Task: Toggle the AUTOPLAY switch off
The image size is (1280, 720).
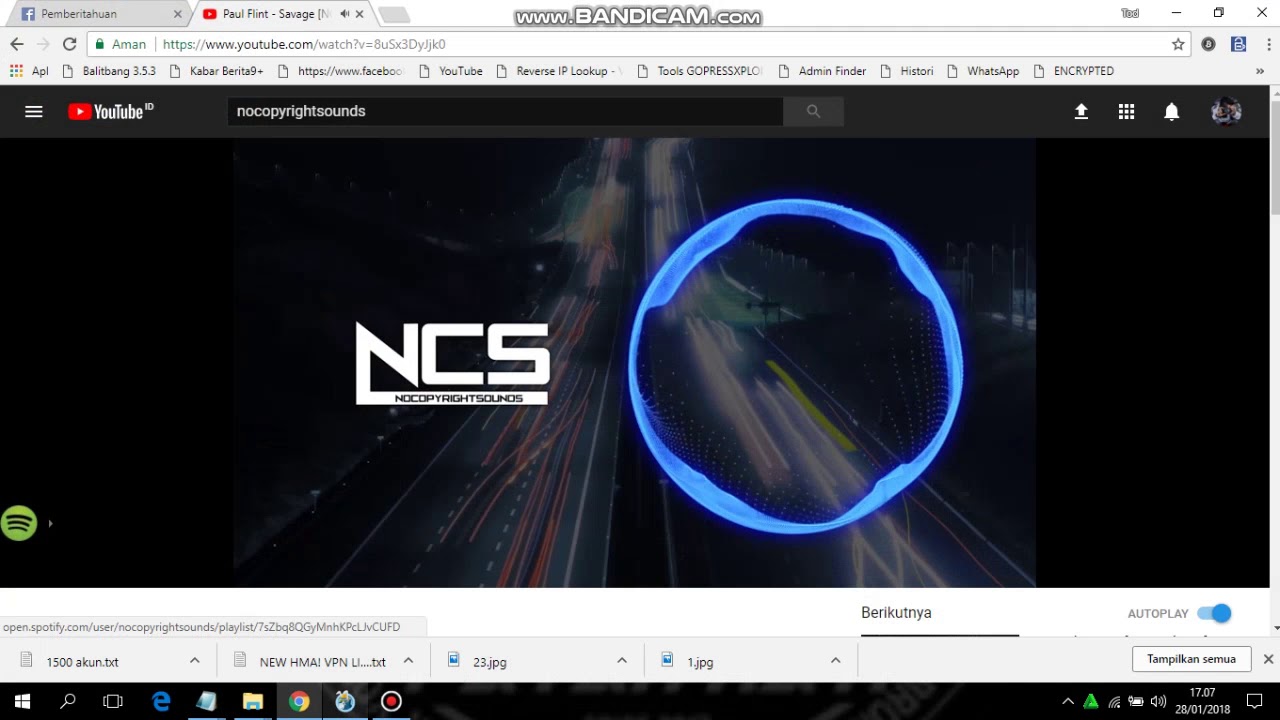Action: 1214,613
